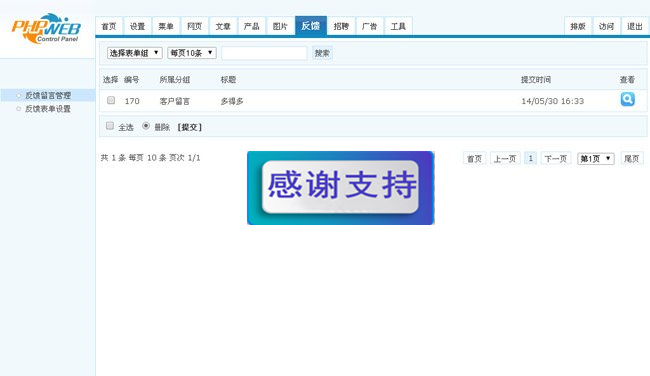Open the 选择表单组 dropdown
The height and width of the screenshot is (376, 650).
point(135,53)
